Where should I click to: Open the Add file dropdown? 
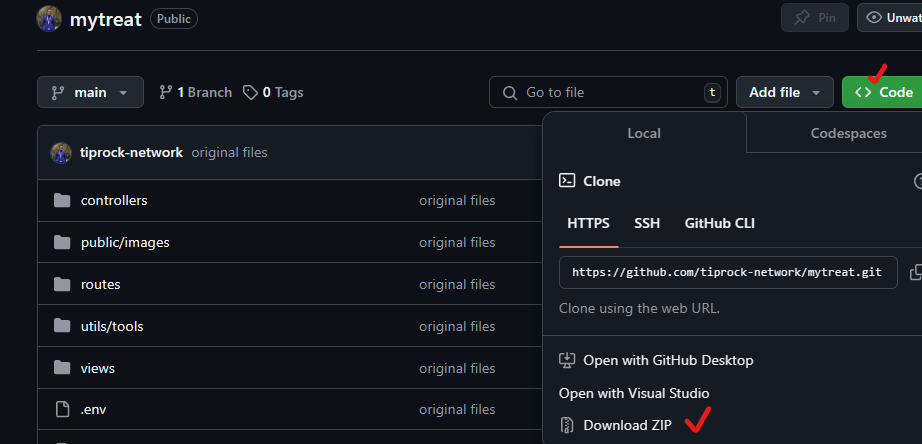click(784, 92)
